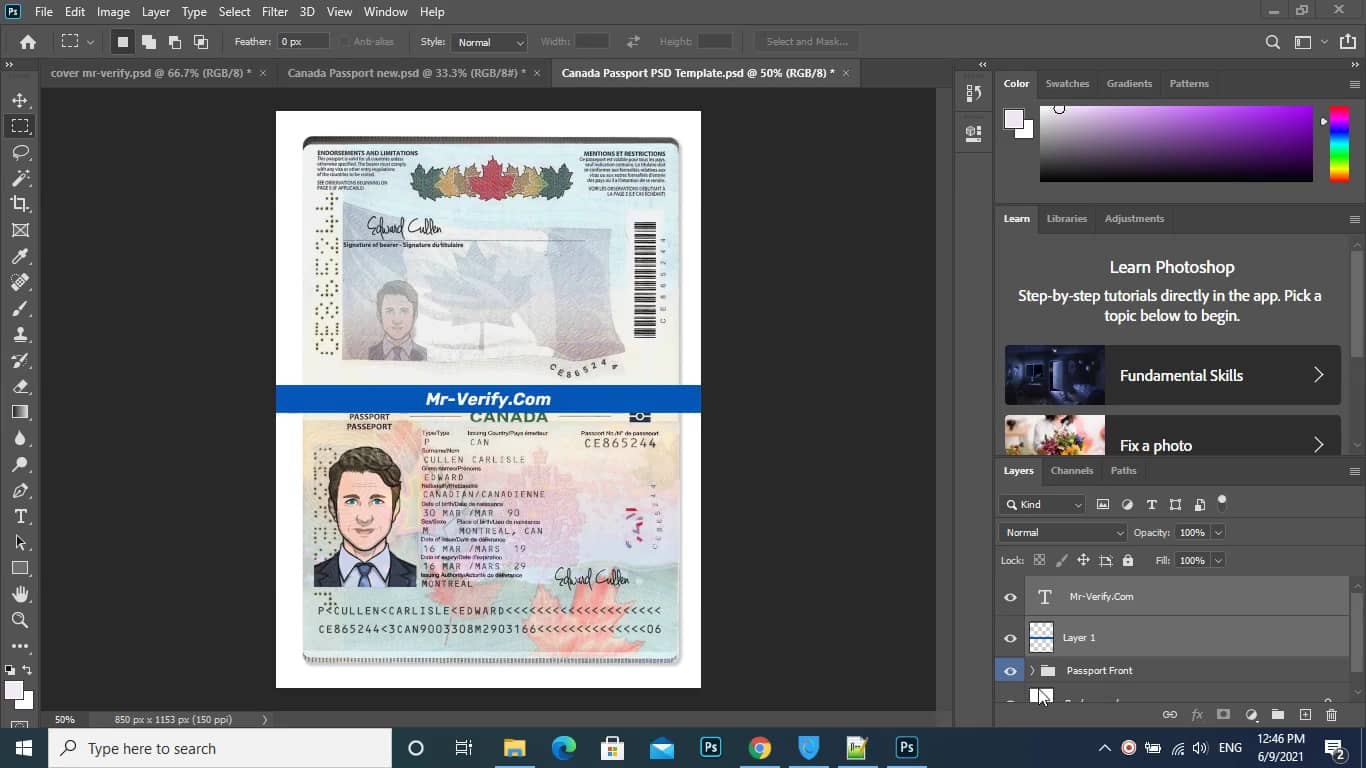Open the Fill slider dropdown arrow
The height and width of the screenshot is (768, 1366).
(x=1218, y=561)
